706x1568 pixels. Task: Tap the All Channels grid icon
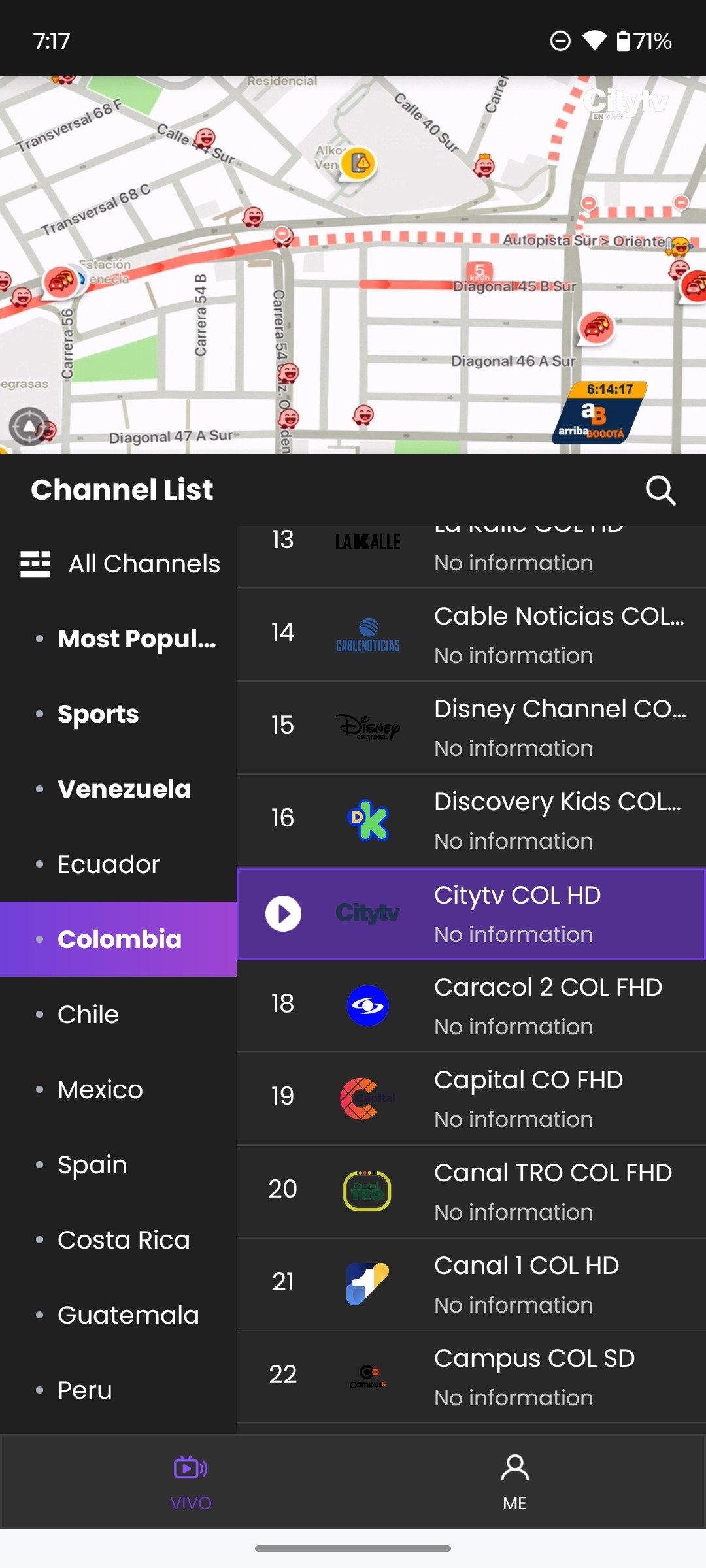point(35,564)
